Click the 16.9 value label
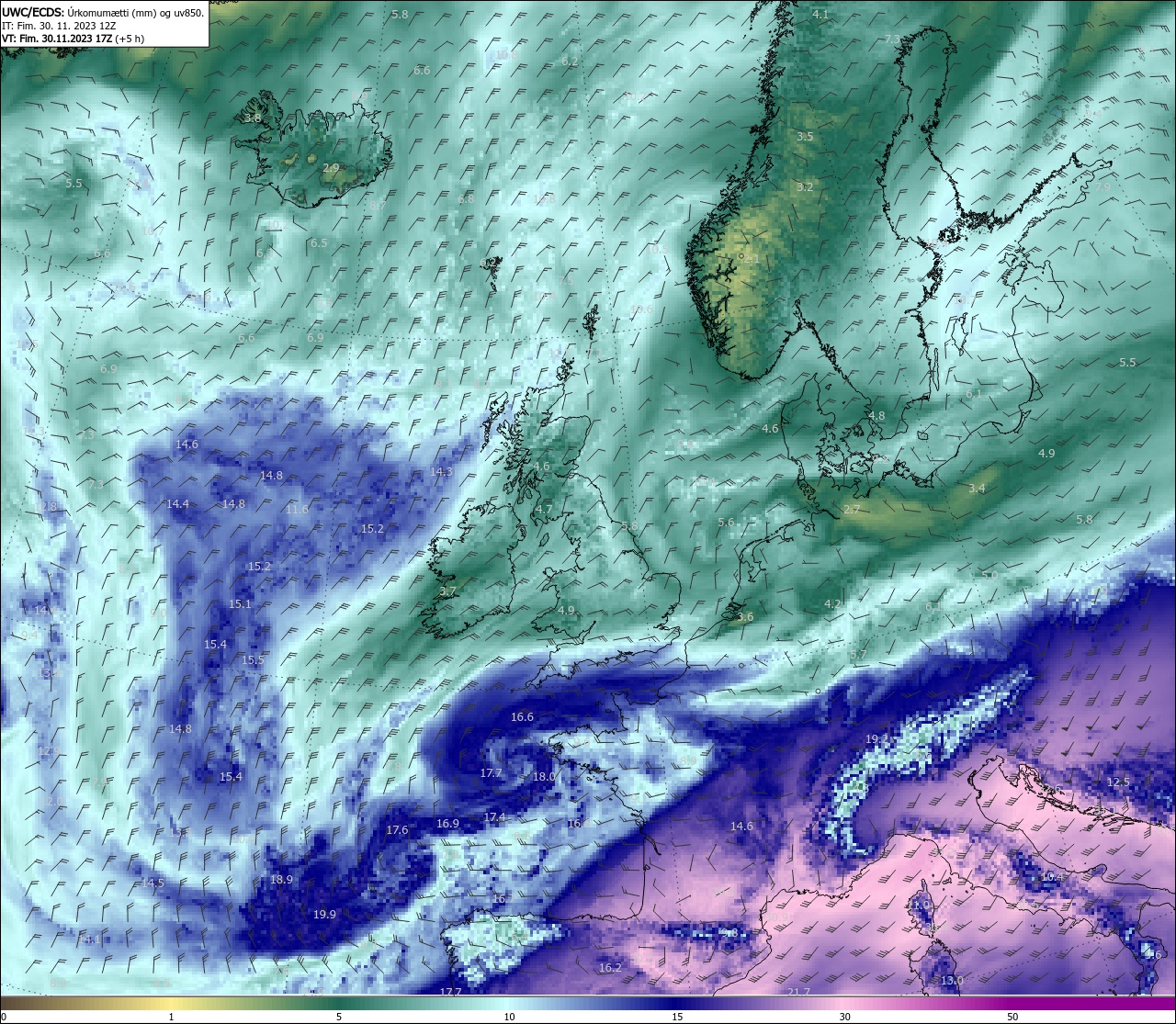 point(447,823)
